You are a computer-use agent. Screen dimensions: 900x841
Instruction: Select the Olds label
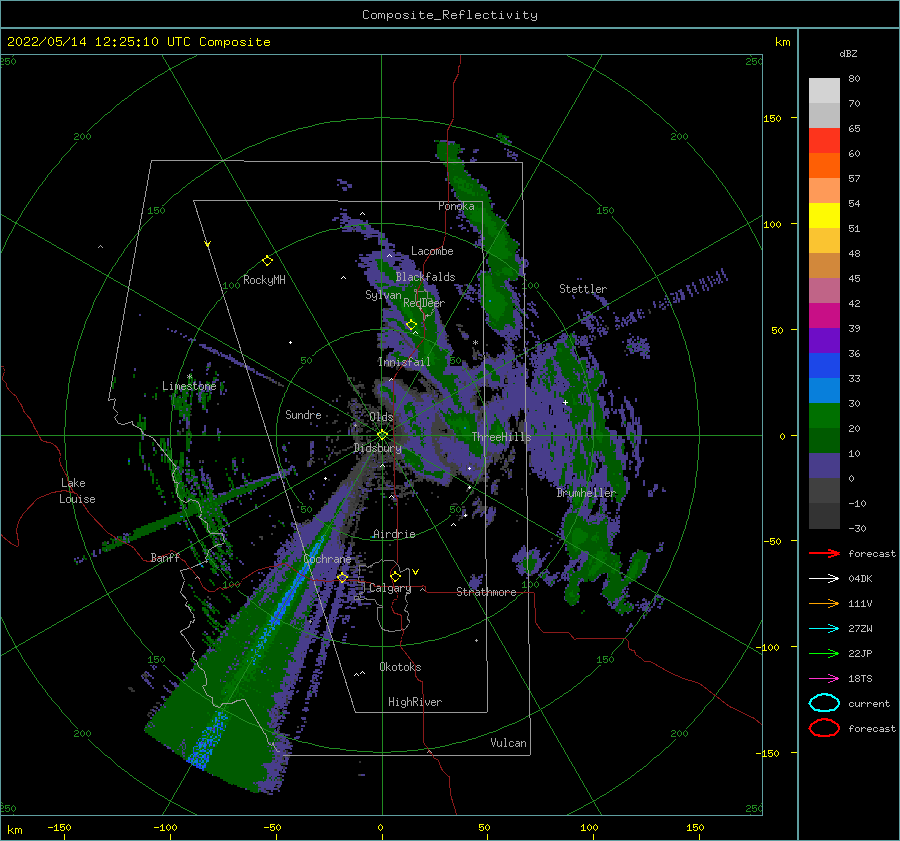pyautogui.click(x=381, y=417)
